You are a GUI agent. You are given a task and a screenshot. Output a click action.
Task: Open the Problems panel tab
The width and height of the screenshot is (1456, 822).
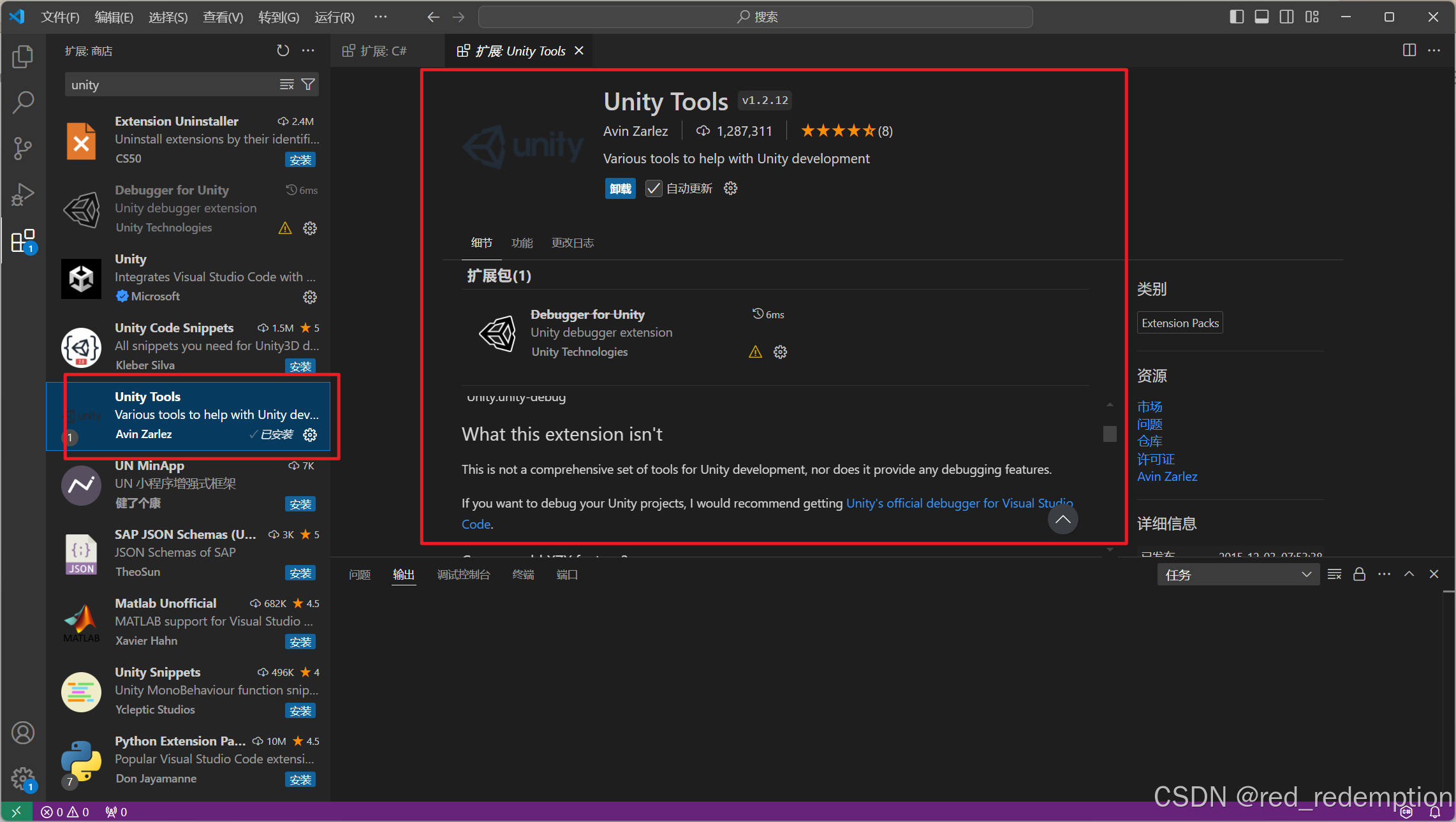[360, 575]
